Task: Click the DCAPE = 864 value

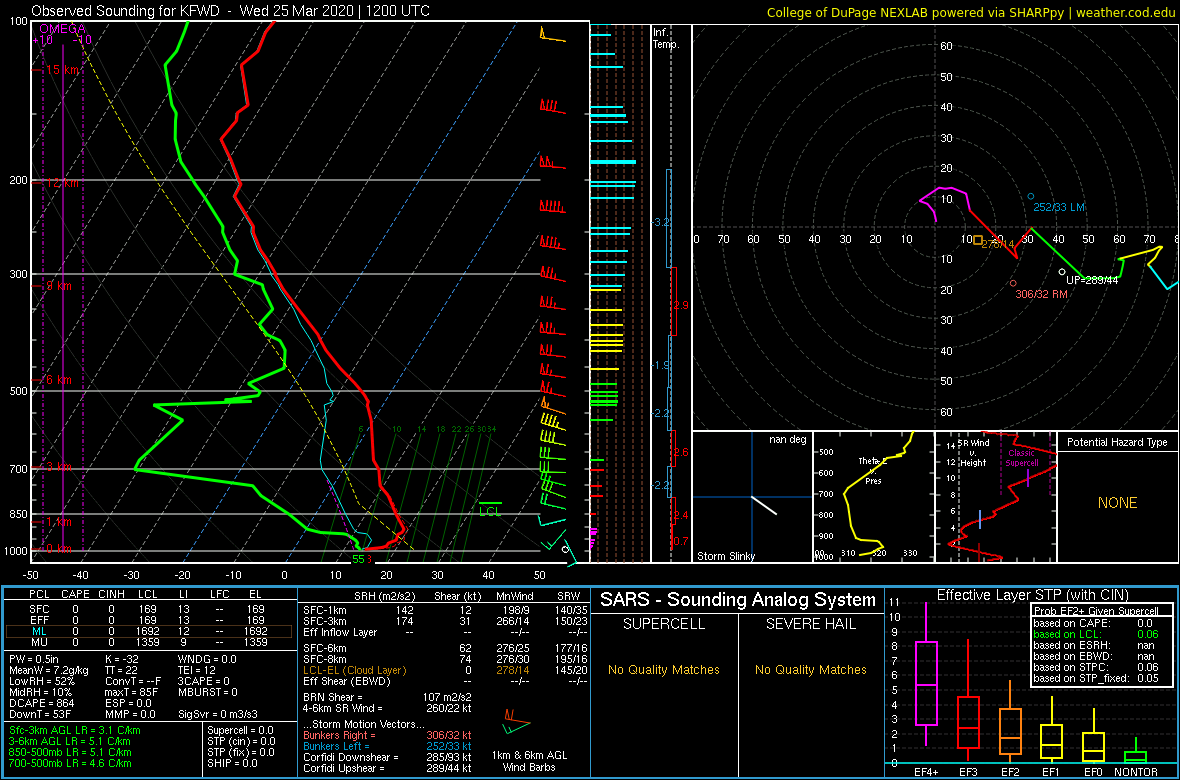Action: pyautogui.click(x=41, y=702)
